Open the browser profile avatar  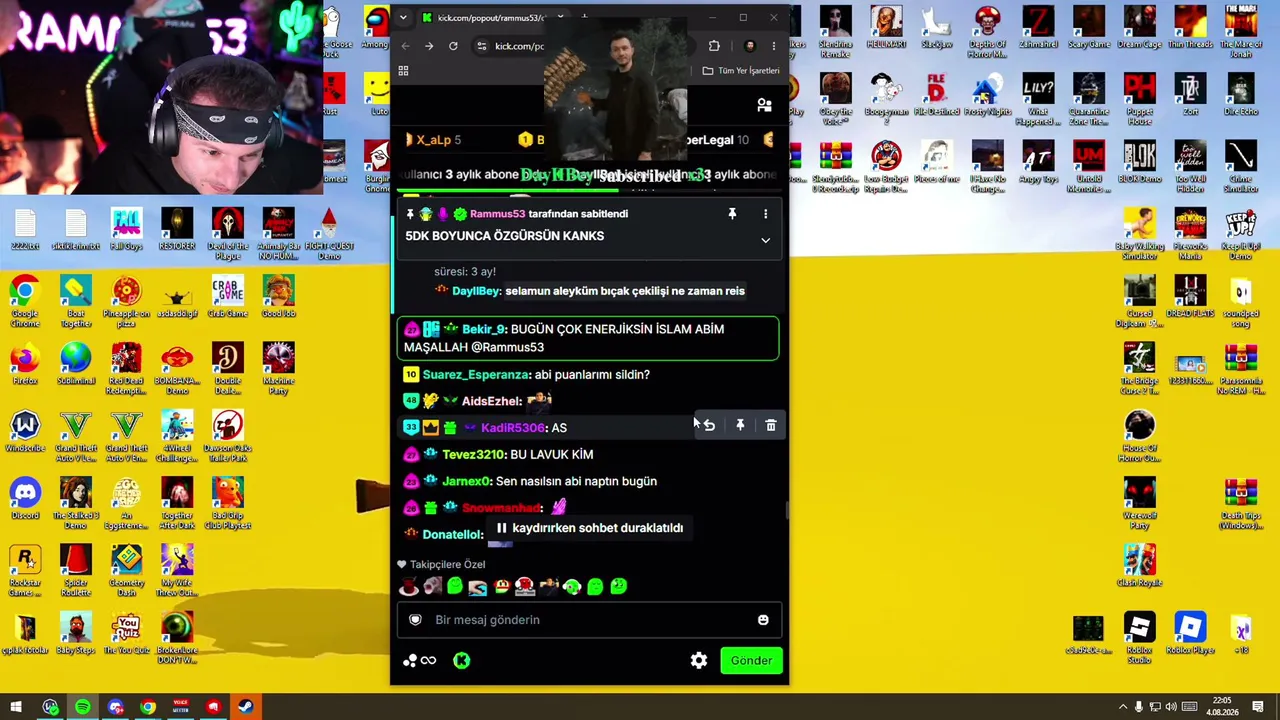pos(750,46)
